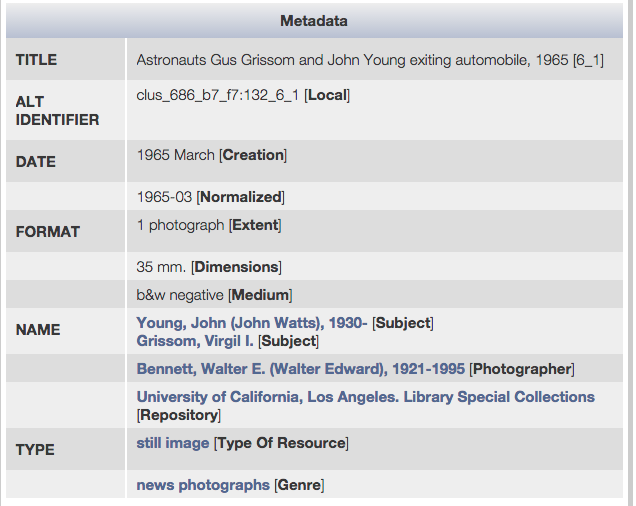Image resolution: width=636 pixels, height=506 pixels.
Task: Select the clus_686_b7_f7 local identifier value
Action: (x=218, y=95)
